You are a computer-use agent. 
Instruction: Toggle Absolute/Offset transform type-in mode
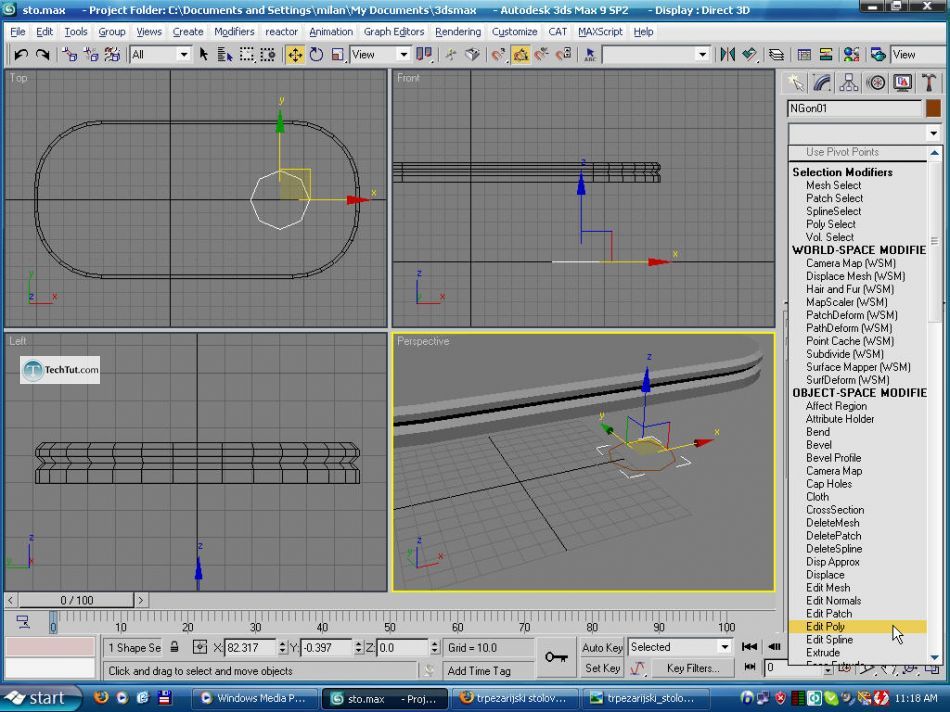coord(200,647)
